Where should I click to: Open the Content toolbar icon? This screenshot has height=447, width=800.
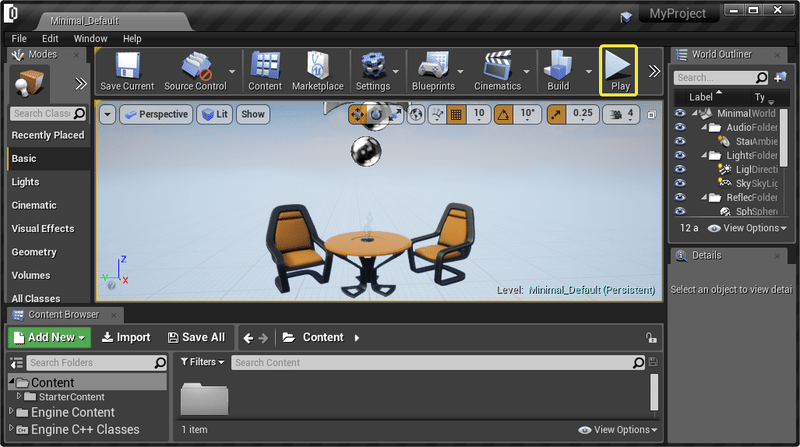[x=265, y=71]
